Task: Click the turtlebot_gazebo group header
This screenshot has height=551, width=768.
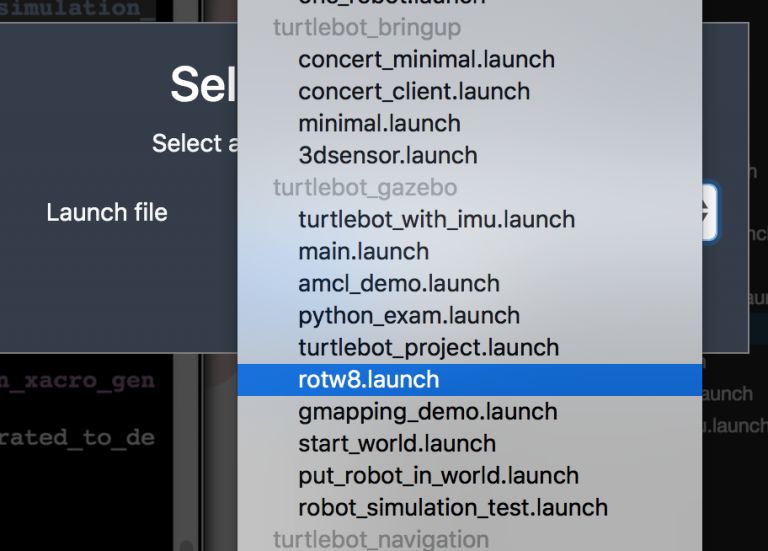Action: click(365, 188)
